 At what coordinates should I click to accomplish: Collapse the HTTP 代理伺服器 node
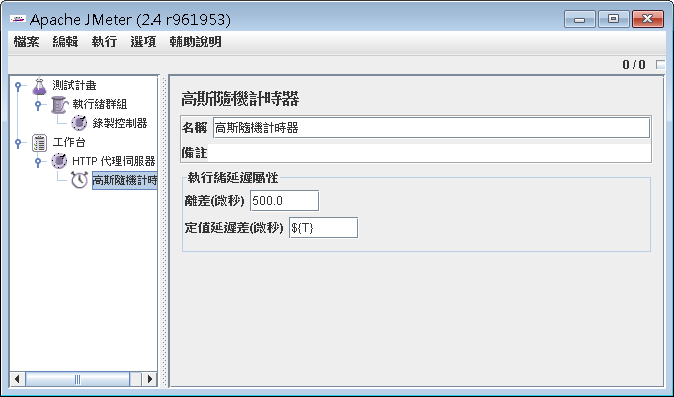pos(38,162)
